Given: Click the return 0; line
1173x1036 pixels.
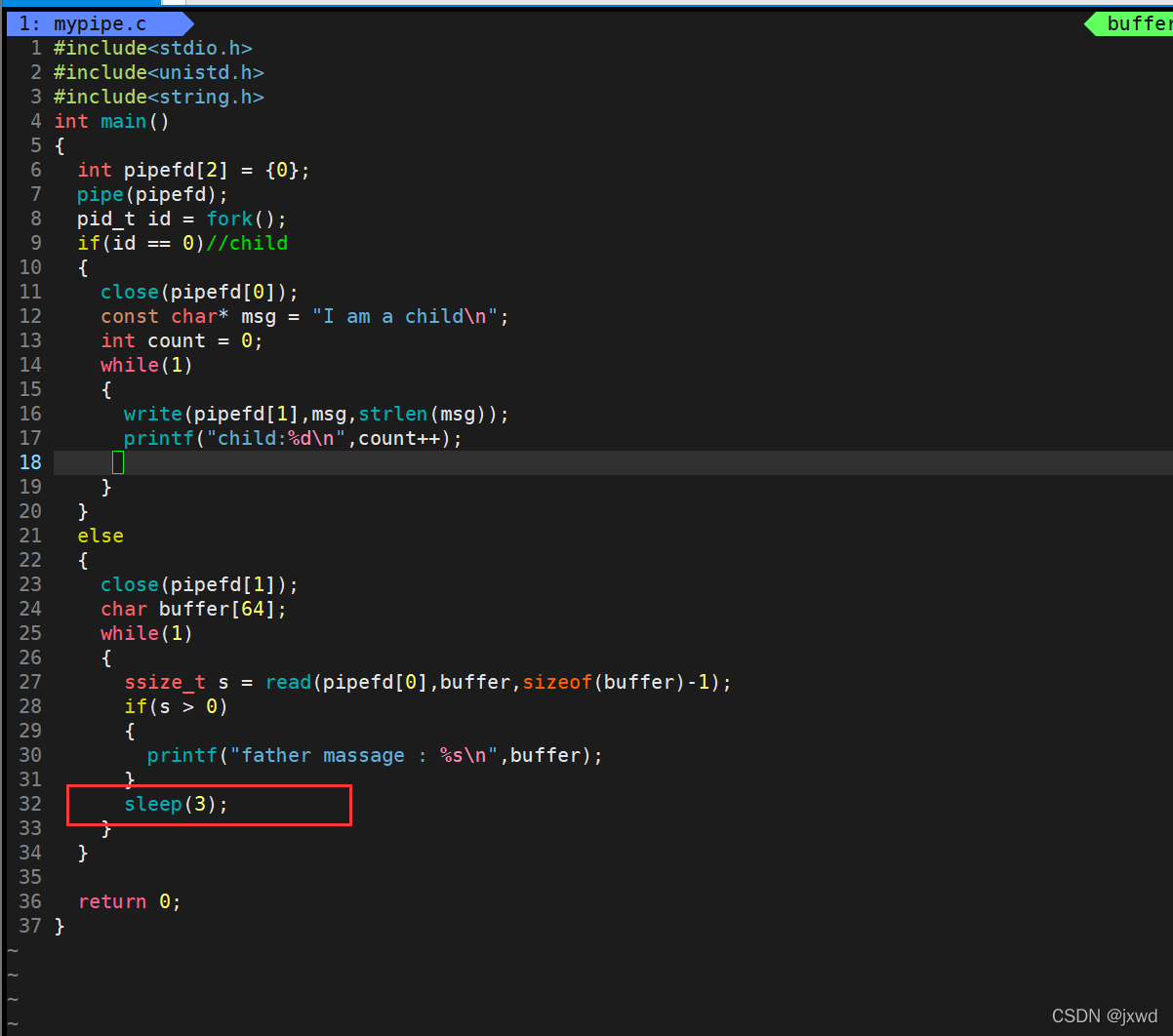Looking at the screenshot, I should coord(130,901).
